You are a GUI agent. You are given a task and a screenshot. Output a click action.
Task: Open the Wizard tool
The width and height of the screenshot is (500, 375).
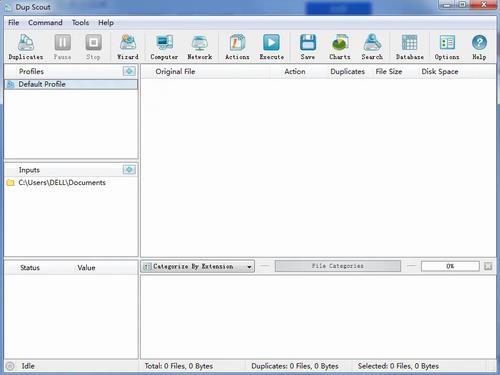tap(128, 47)
